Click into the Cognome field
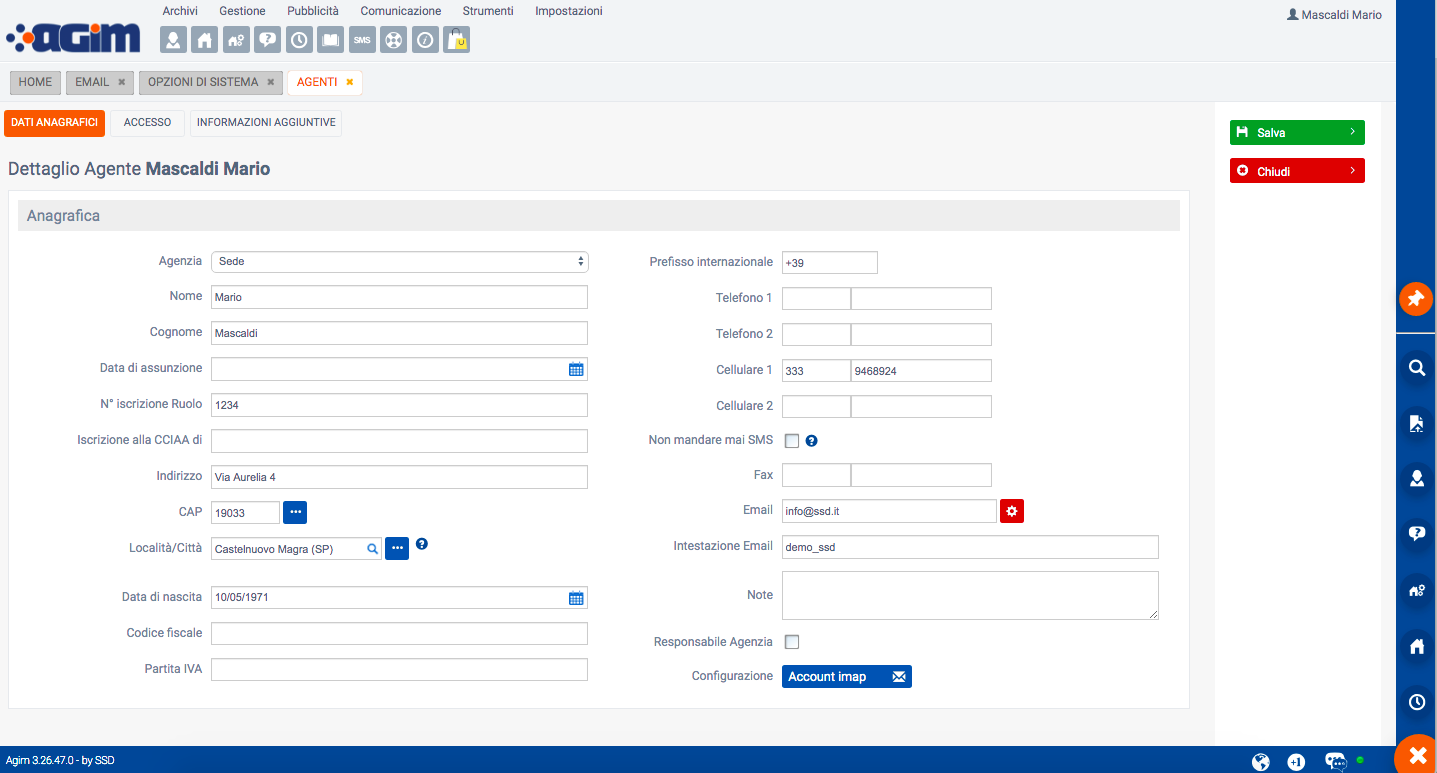The image size is (1437, 773). pyautogui.click(x=399, y=333)
